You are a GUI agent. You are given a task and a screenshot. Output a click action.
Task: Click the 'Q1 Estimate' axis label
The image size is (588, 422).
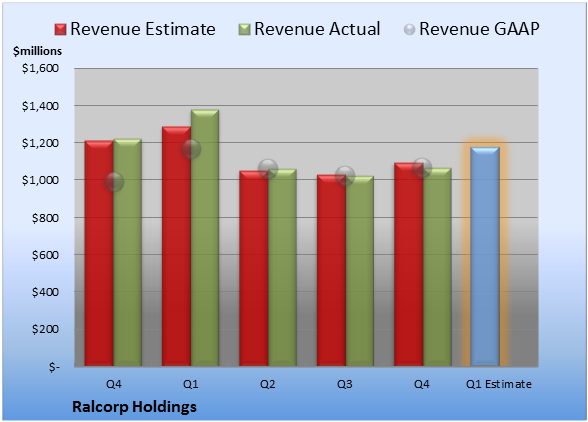(x=499, y=384)
